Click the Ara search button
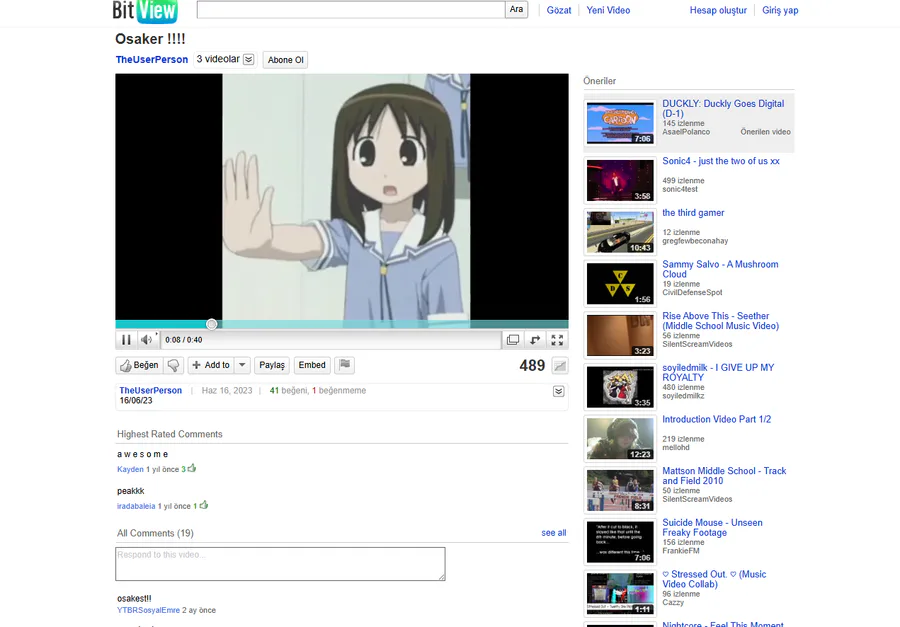Screen dimensions: 900x627 coord(517,10)
